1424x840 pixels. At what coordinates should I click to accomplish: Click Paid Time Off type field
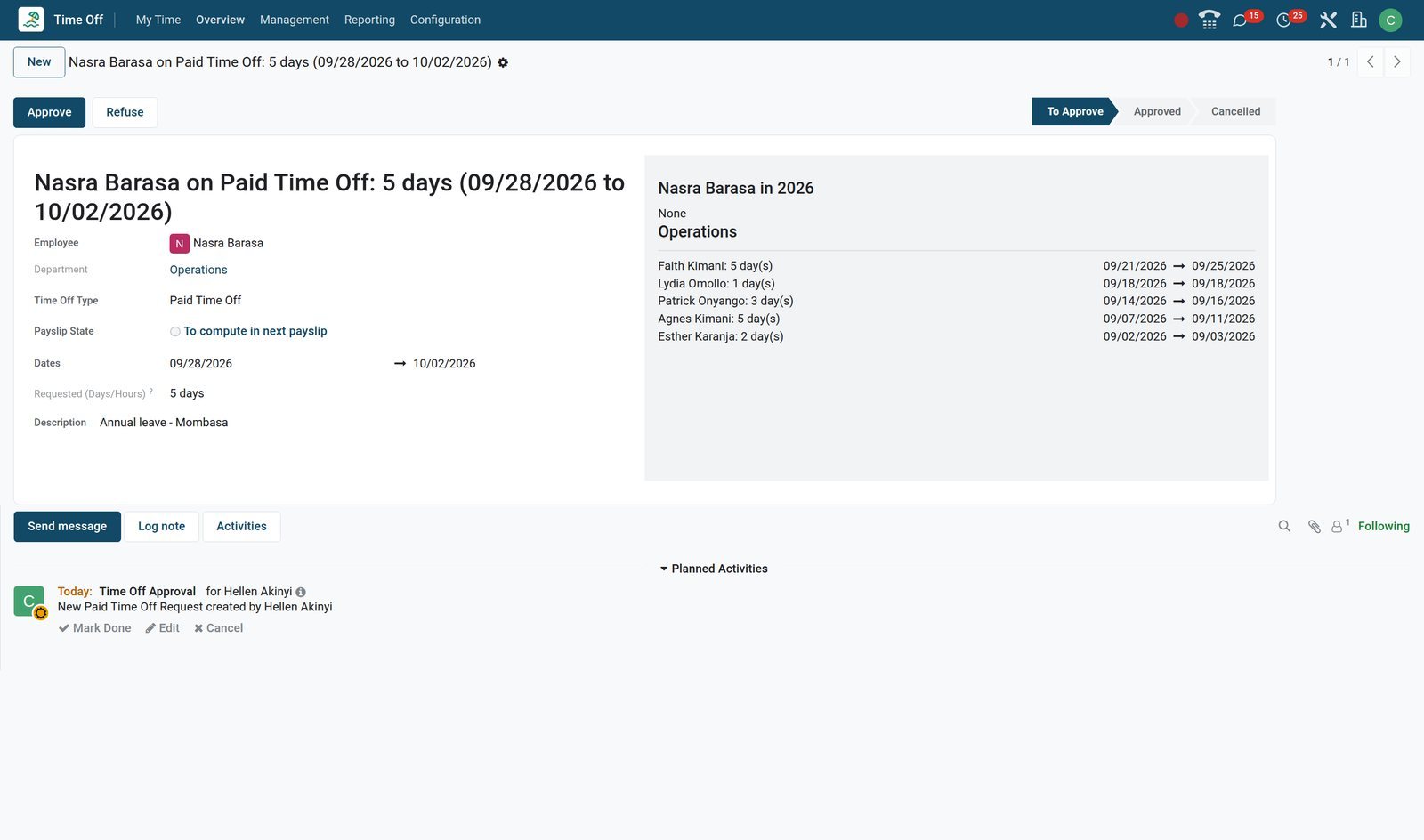tap(206, 301)
